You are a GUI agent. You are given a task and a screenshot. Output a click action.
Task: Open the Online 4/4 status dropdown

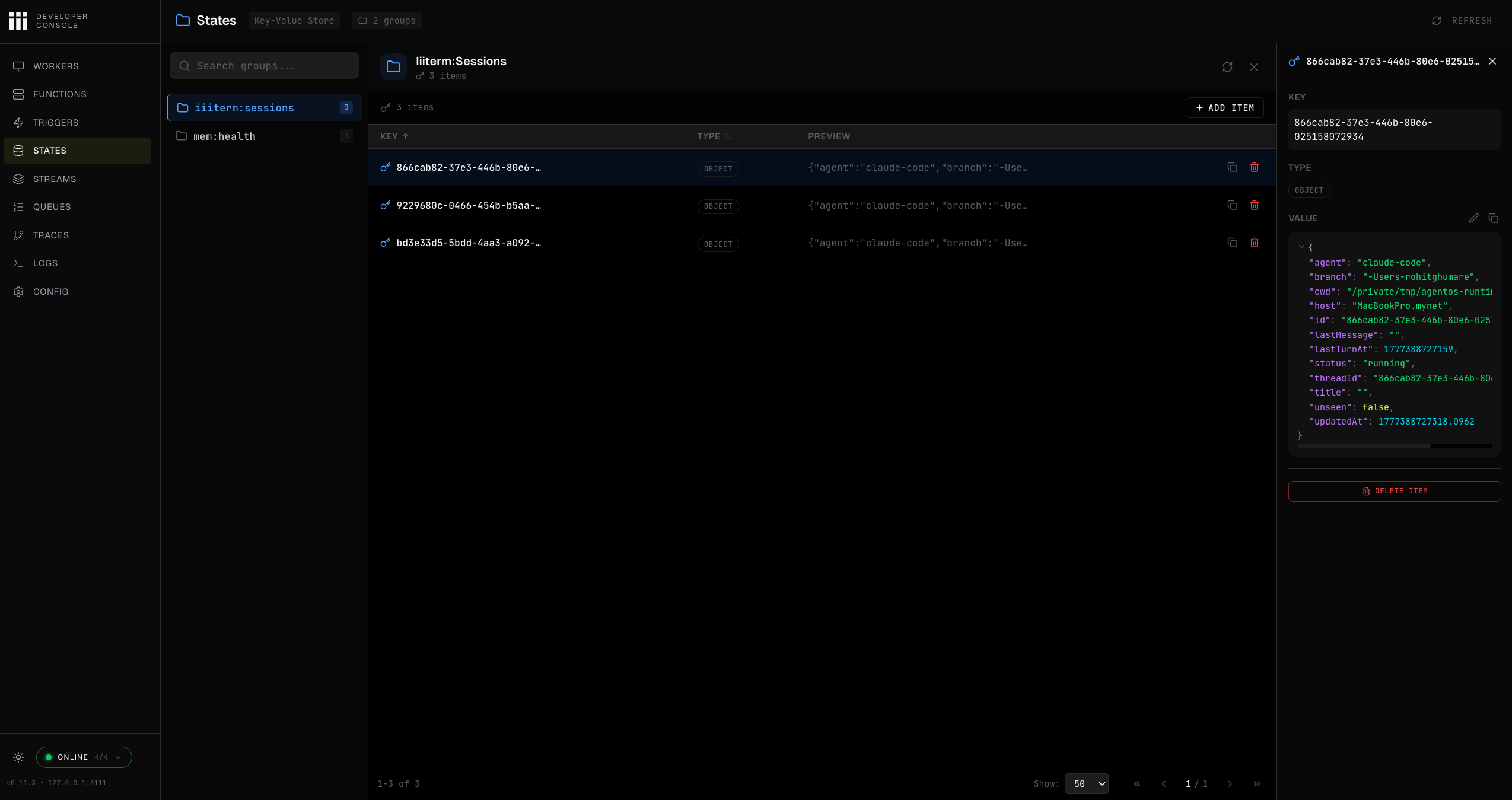84,757
